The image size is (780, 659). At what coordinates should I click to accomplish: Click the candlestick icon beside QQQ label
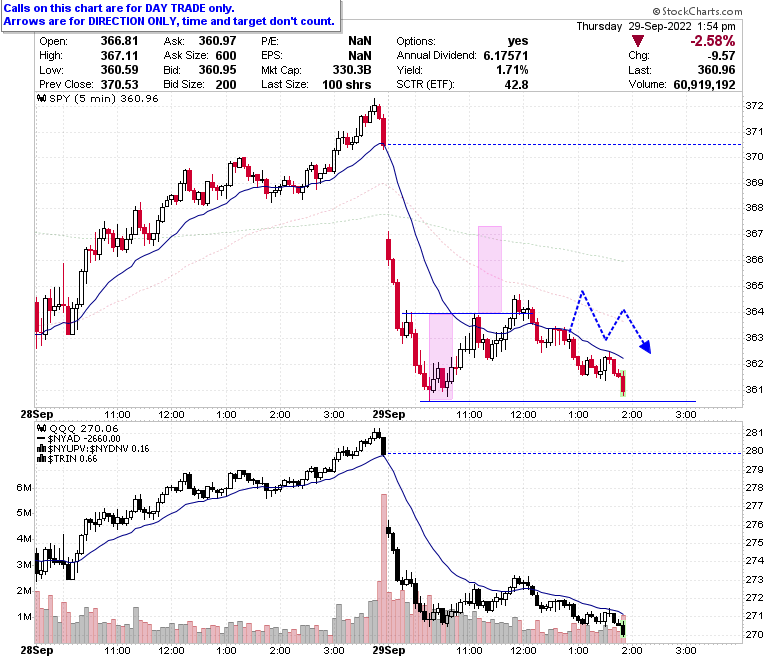pos(42,428)
